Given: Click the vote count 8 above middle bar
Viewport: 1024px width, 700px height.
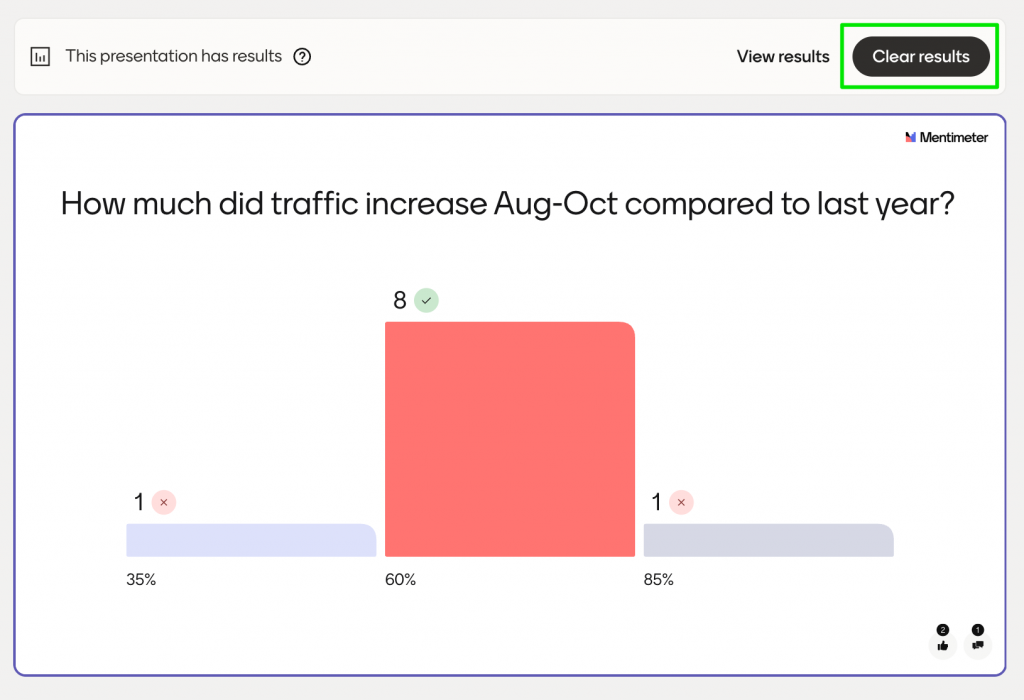Looking at the screenshot, I should click(400, 300).
